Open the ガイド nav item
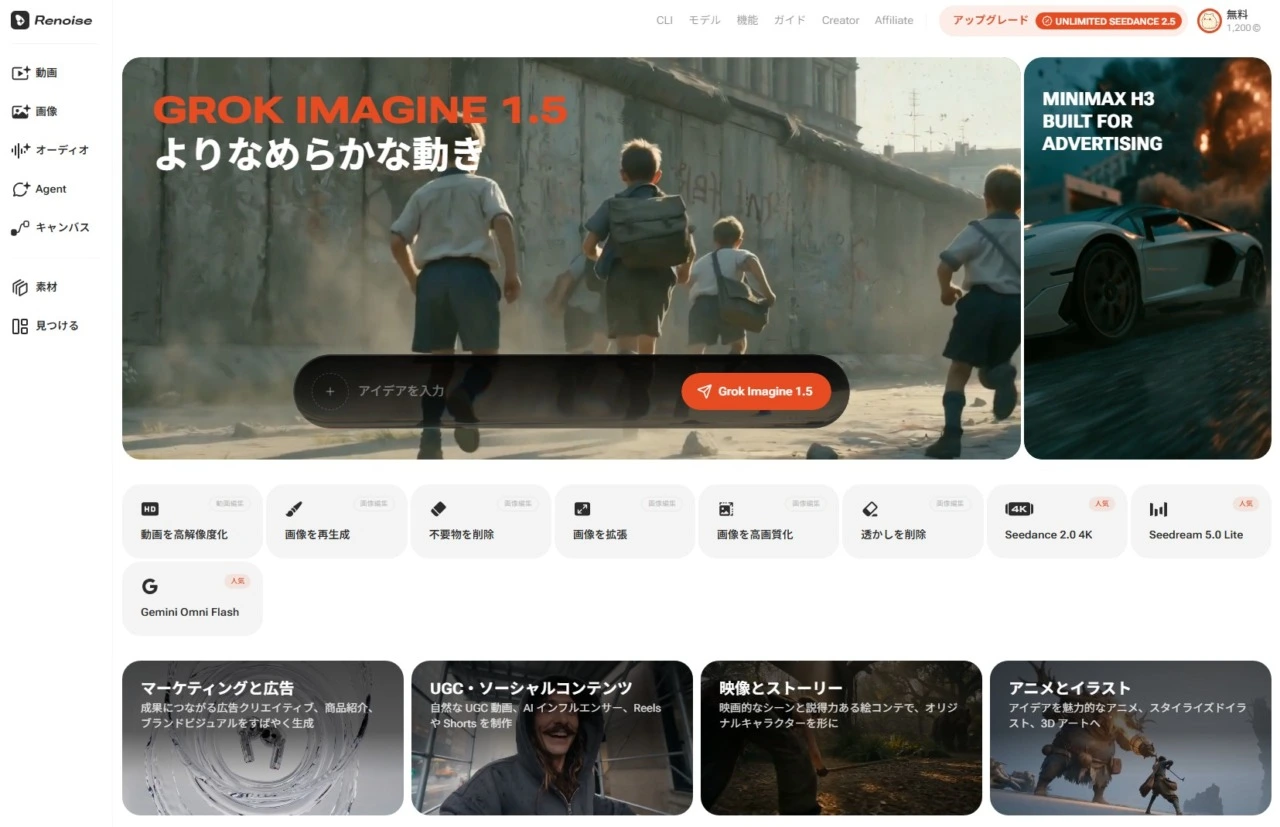This screenshot has width=1280, height=827. pyautogui.click(x=789, y=20)
